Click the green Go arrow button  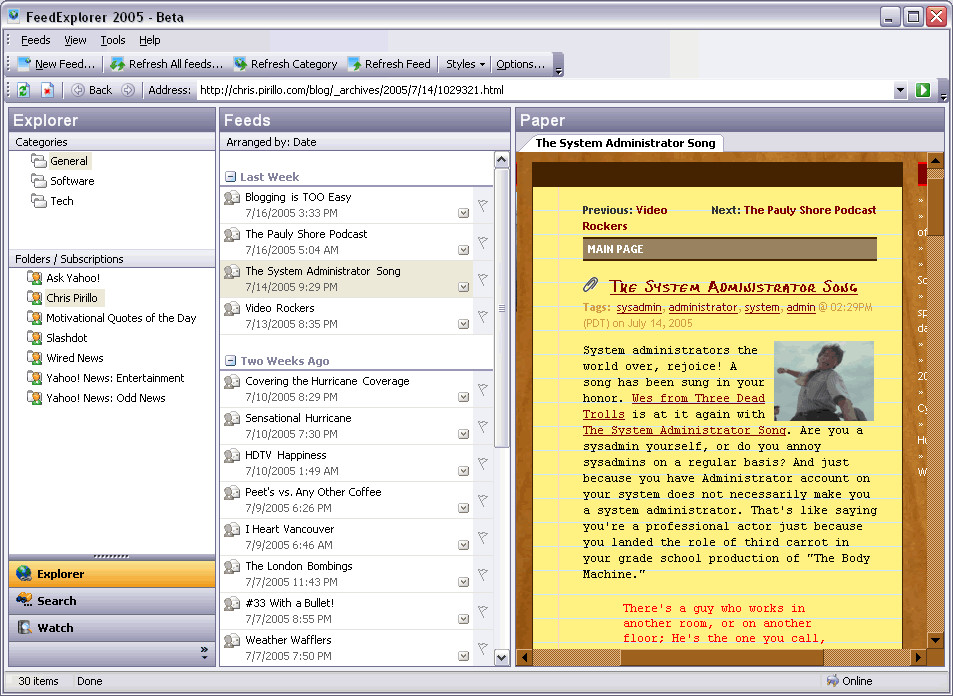pos(923,90)
